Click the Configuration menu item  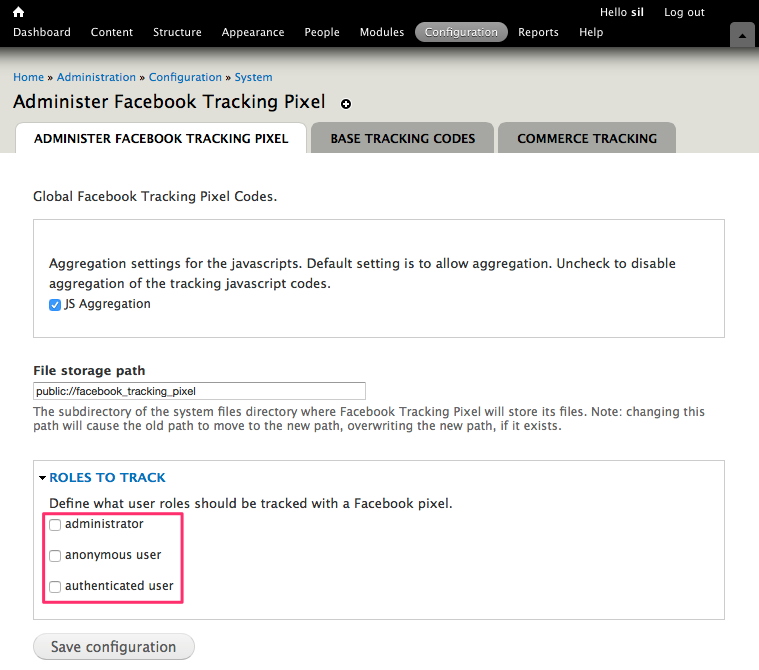461,32
